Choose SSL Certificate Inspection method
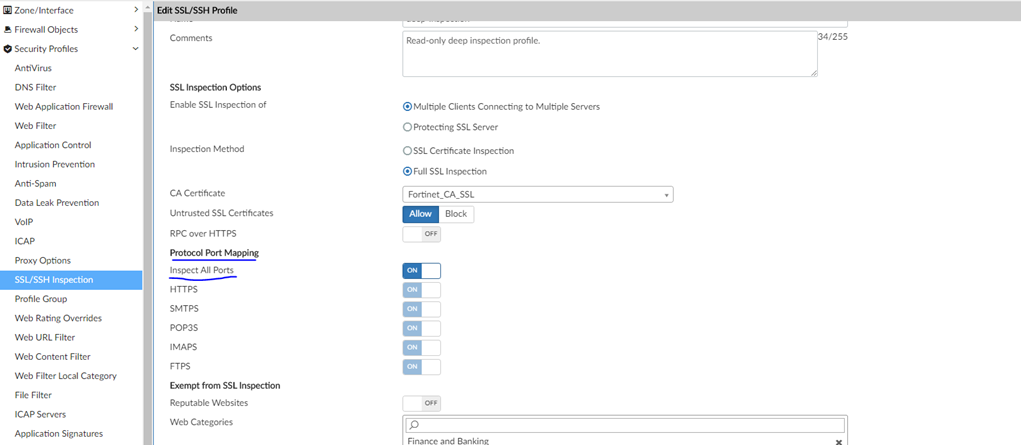Image resolution: width=1021 pixels, height=445 pixels. tap(407, 151)
